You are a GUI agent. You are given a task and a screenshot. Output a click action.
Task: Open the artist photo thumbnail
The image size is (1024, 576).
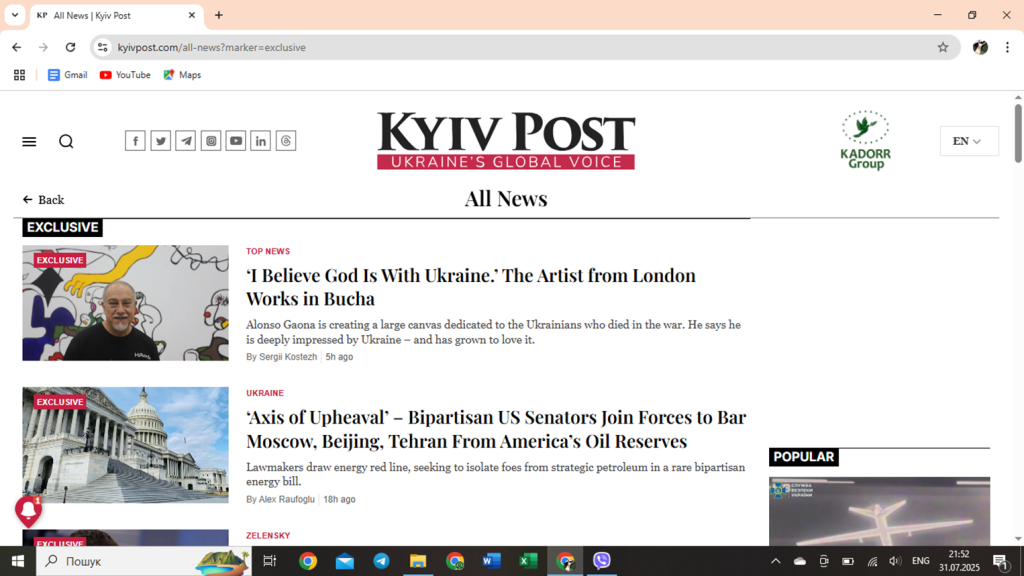(125, 303)
